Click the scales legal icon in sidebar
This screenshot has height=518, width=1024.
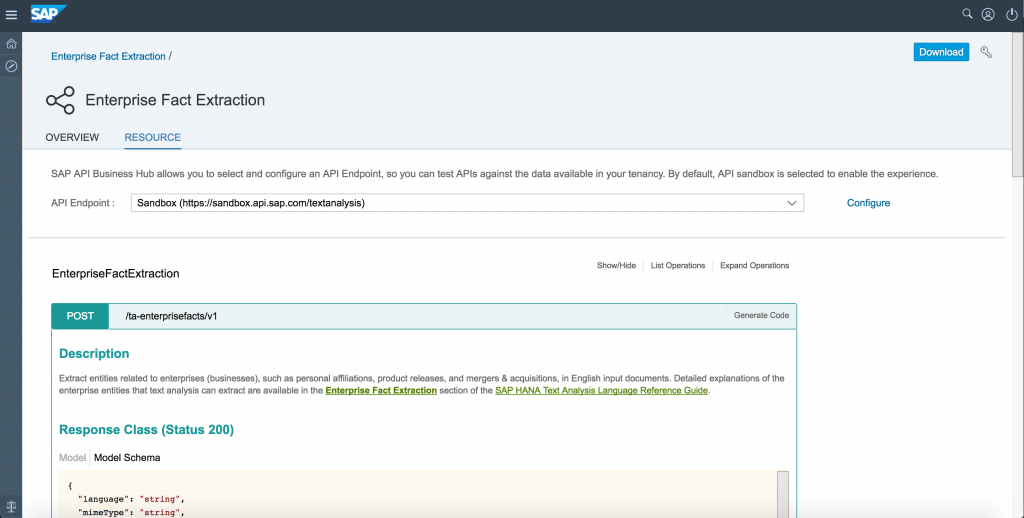click(11, 506)
